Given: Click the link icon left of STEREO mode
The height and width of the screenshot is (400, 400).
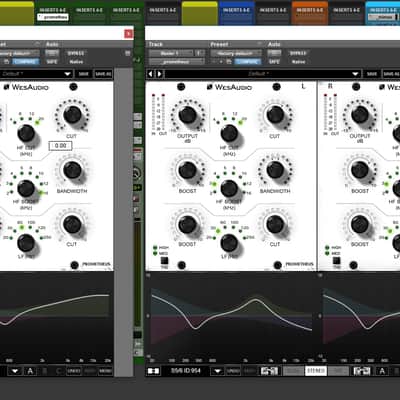Looking at the screenshot, I should point(269,371).
